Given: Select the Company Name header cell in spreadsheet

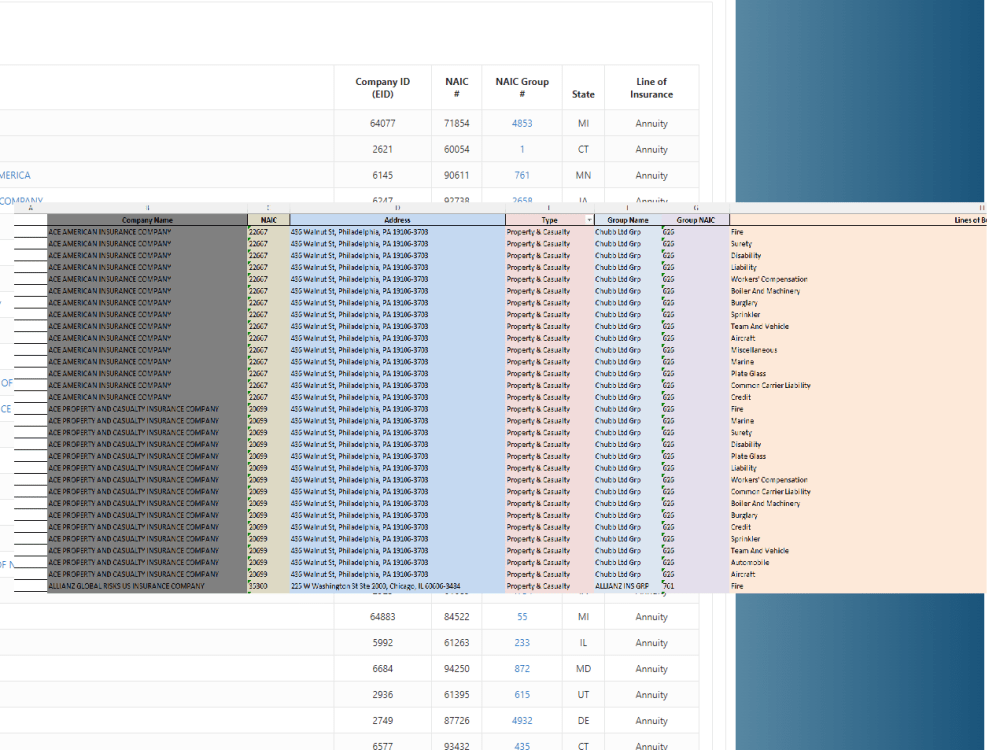Looking at the screenshot, I should pyautogui.click(x=147, y=220).
